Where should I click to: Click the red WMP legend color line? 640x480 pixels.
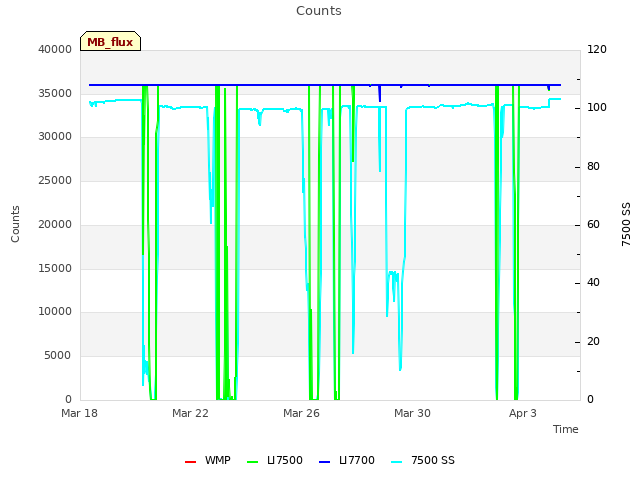[x=190, y=462]
